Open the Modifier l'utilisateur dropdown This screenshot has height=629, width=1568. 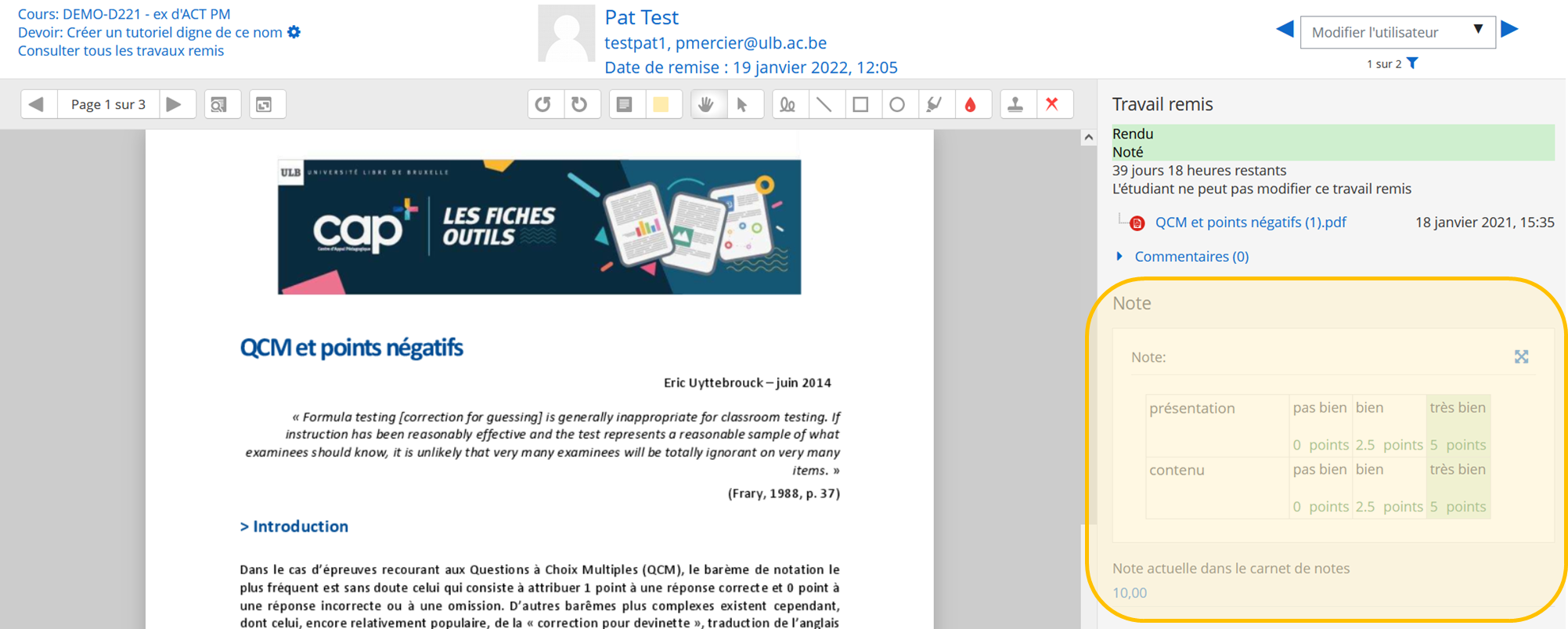pos(1397,32)
